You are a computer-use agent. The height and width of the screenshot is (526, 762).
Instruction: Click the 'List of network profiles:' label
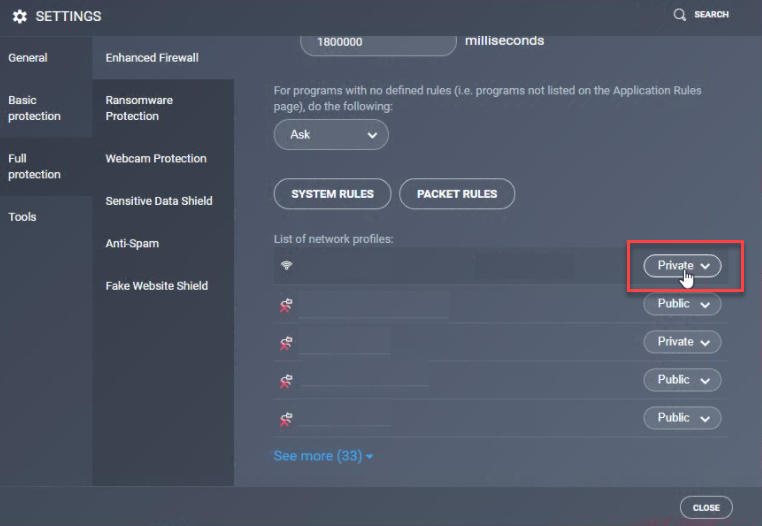333,239
